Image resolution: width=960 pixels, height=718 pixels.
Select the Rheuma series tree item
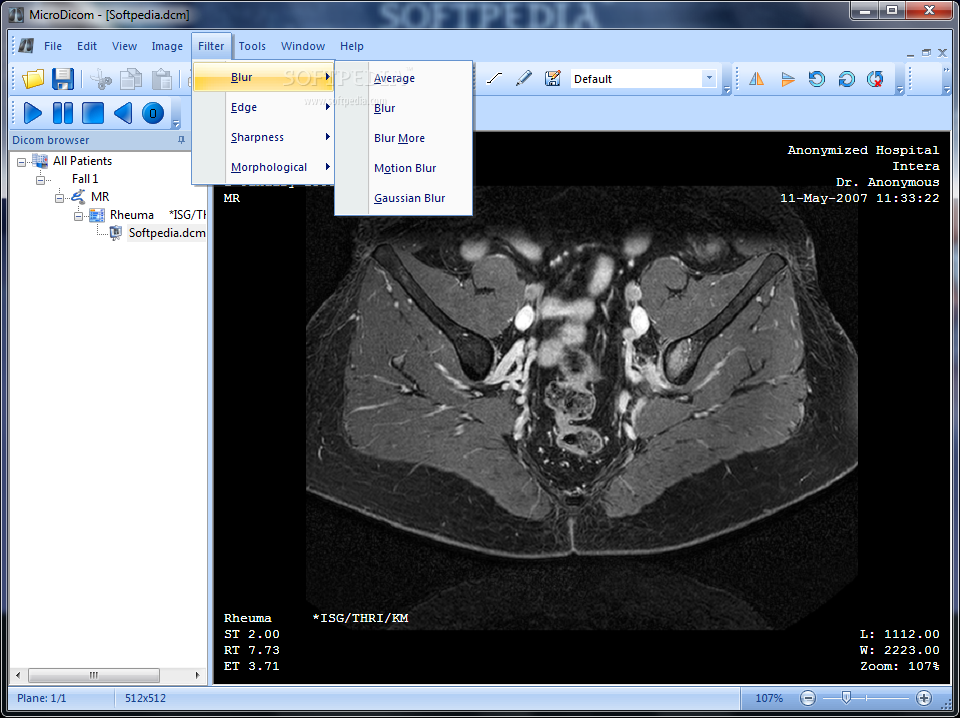132,215
